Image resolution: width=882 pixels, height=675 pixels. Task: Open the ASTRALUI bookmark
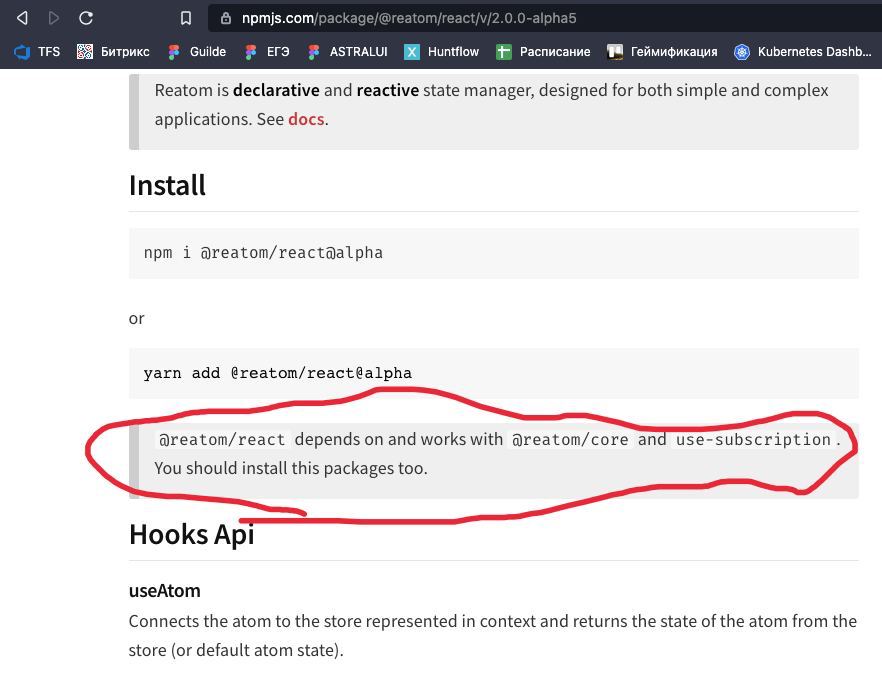pos(348,52)
